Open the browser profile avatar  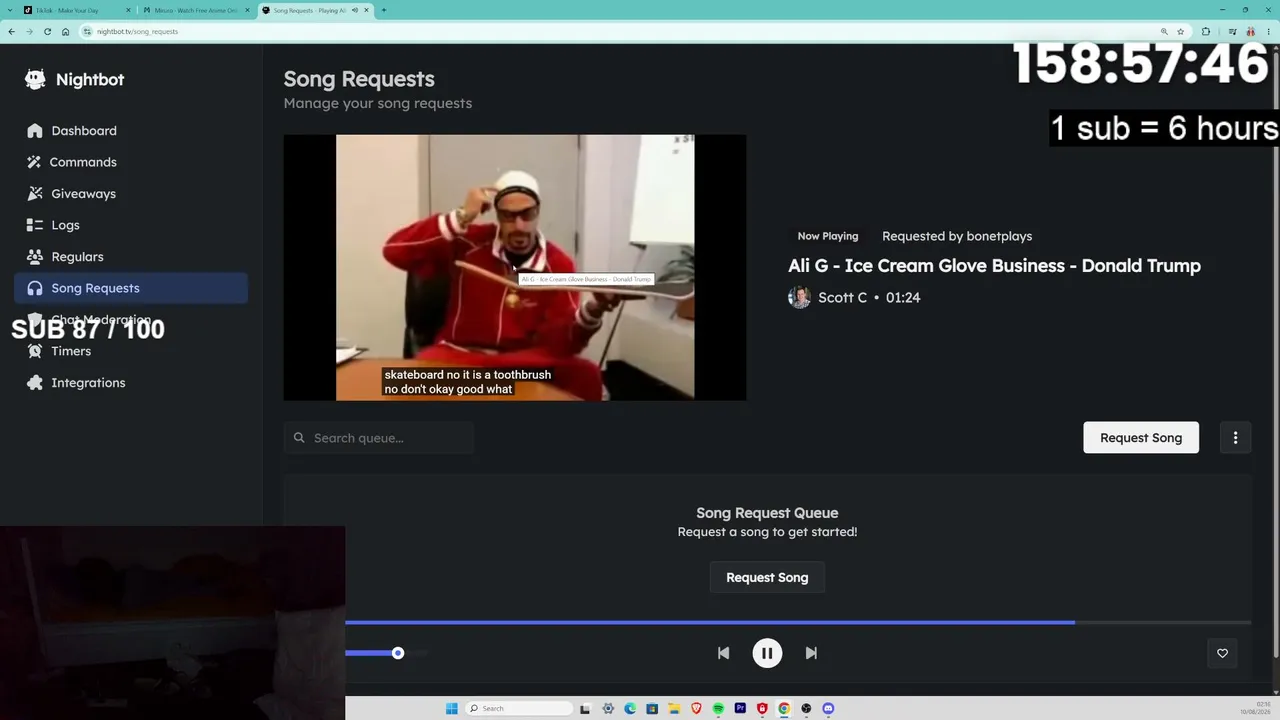tap(1250, 31)
